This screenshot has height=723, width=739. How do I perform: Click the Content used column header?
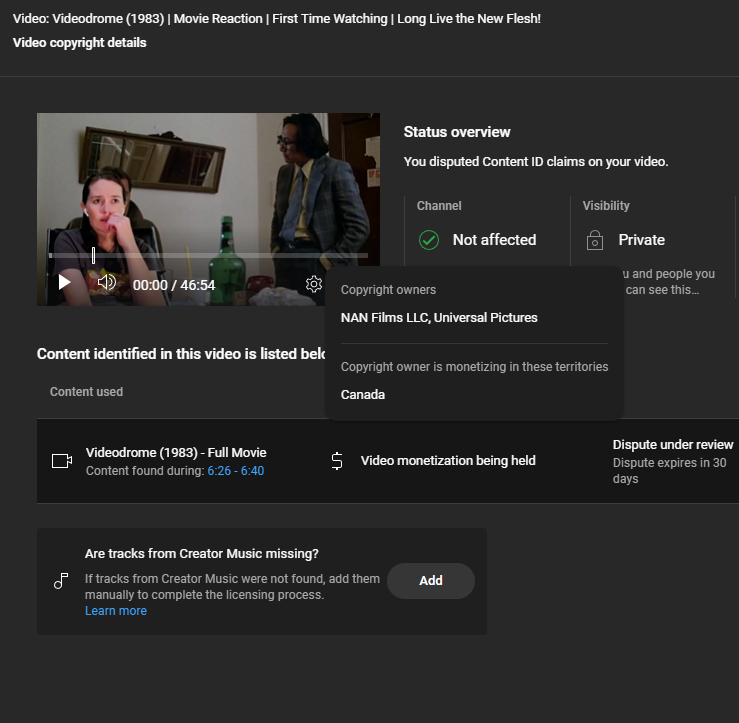pos(86,392)
